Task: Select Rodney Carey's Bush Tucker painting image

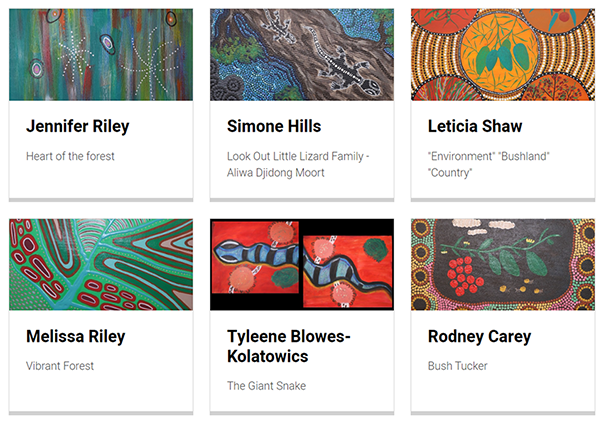Action: [503, 265]
